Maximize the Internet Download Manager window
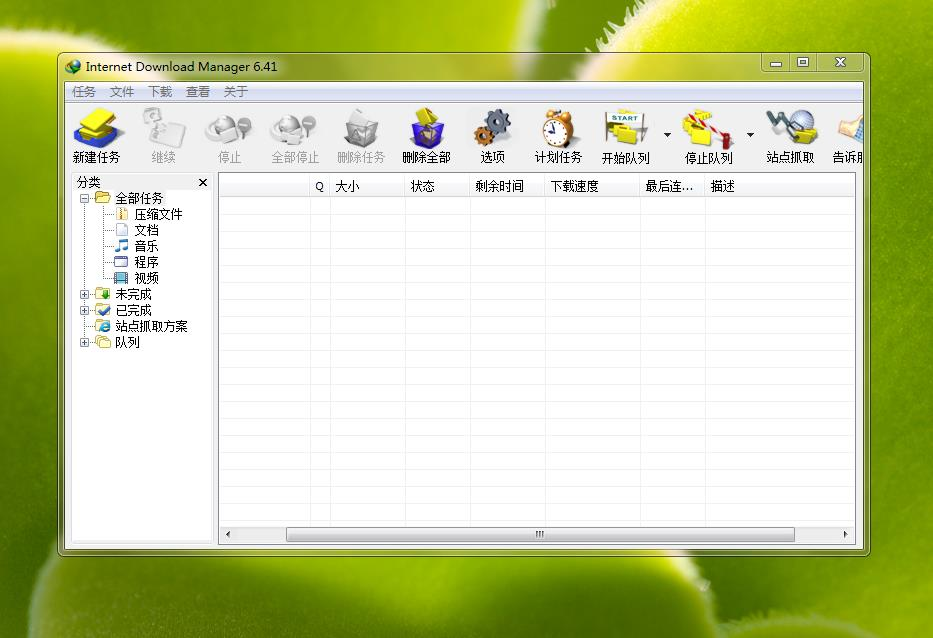 coord(803,62)
